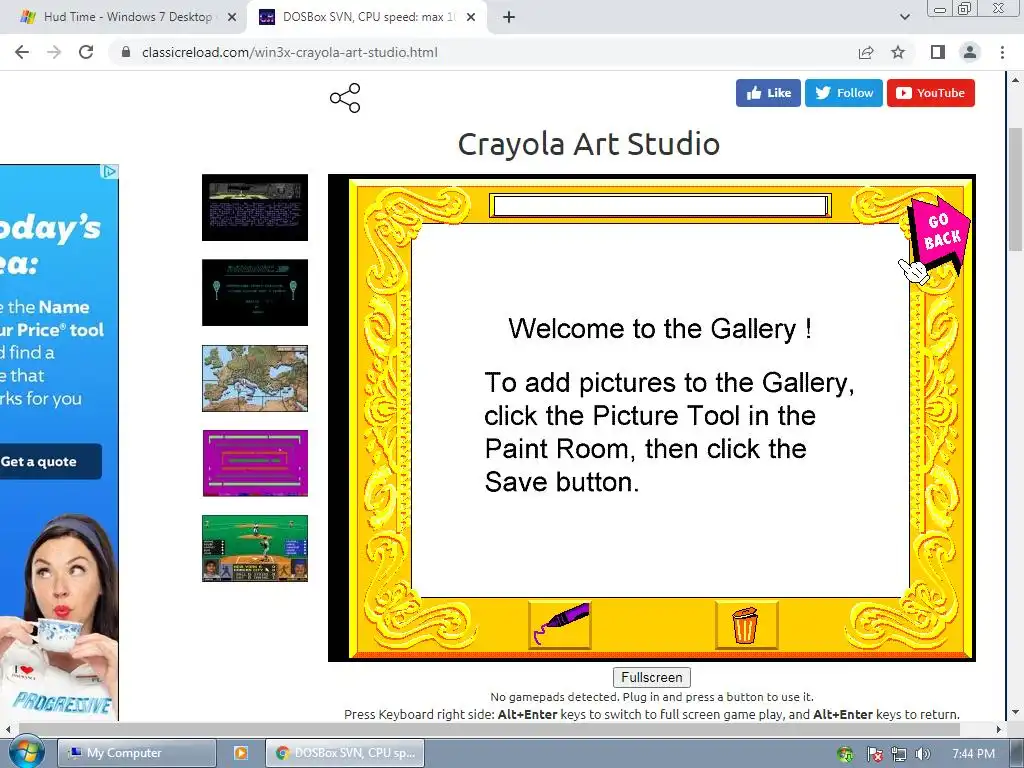Viewport: 1024px width, 768px height.
Task: Click the scroll right arrow at bottom
Action: pos(999,729)
